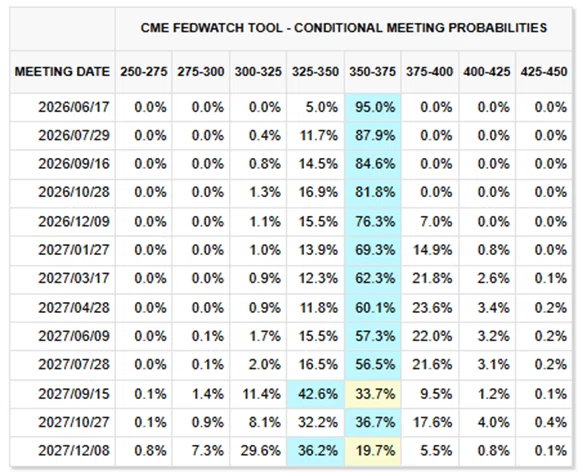Screen dimensions: 587x476
Task: Click the 300-325 column header
Action: click(x=258, y=72)
